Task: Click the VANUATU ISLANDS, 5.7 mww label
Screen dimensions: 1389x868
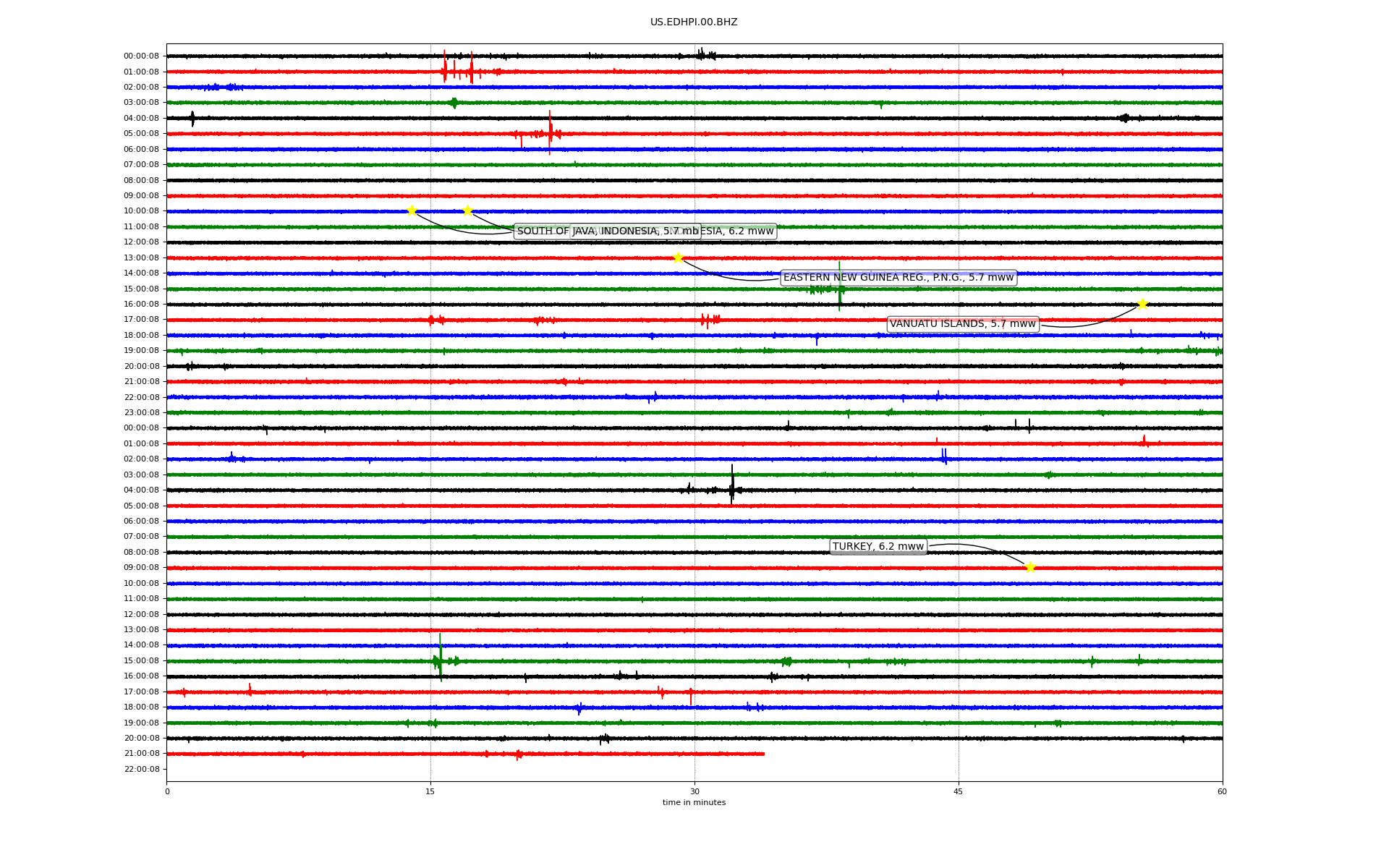Action: click(963, 324)
